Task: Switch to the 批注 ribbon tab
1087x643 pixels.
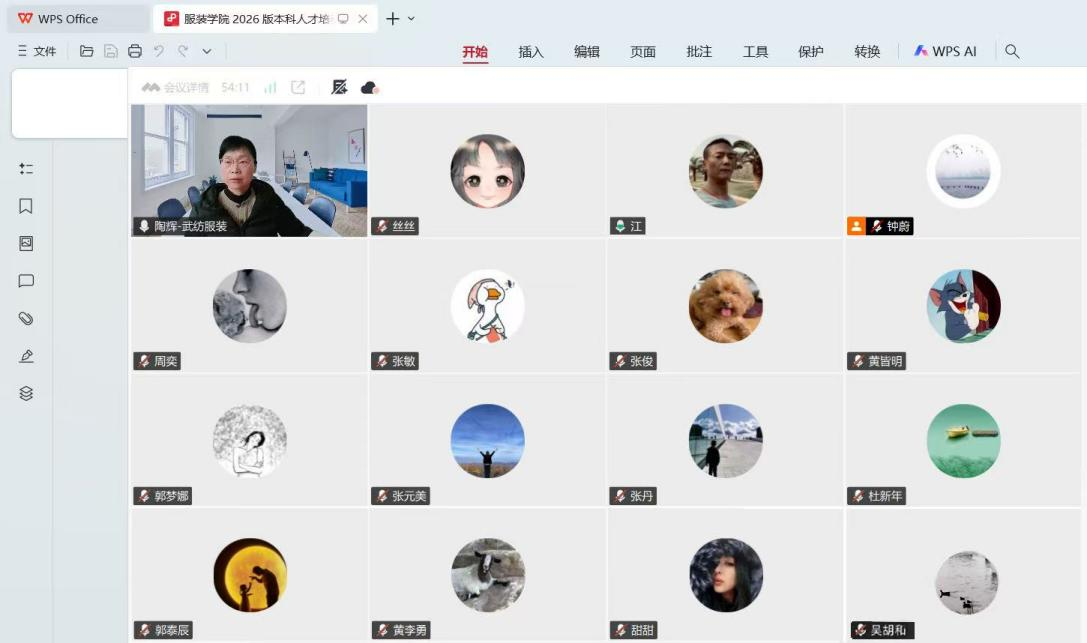Action: [x=699, y=52]
